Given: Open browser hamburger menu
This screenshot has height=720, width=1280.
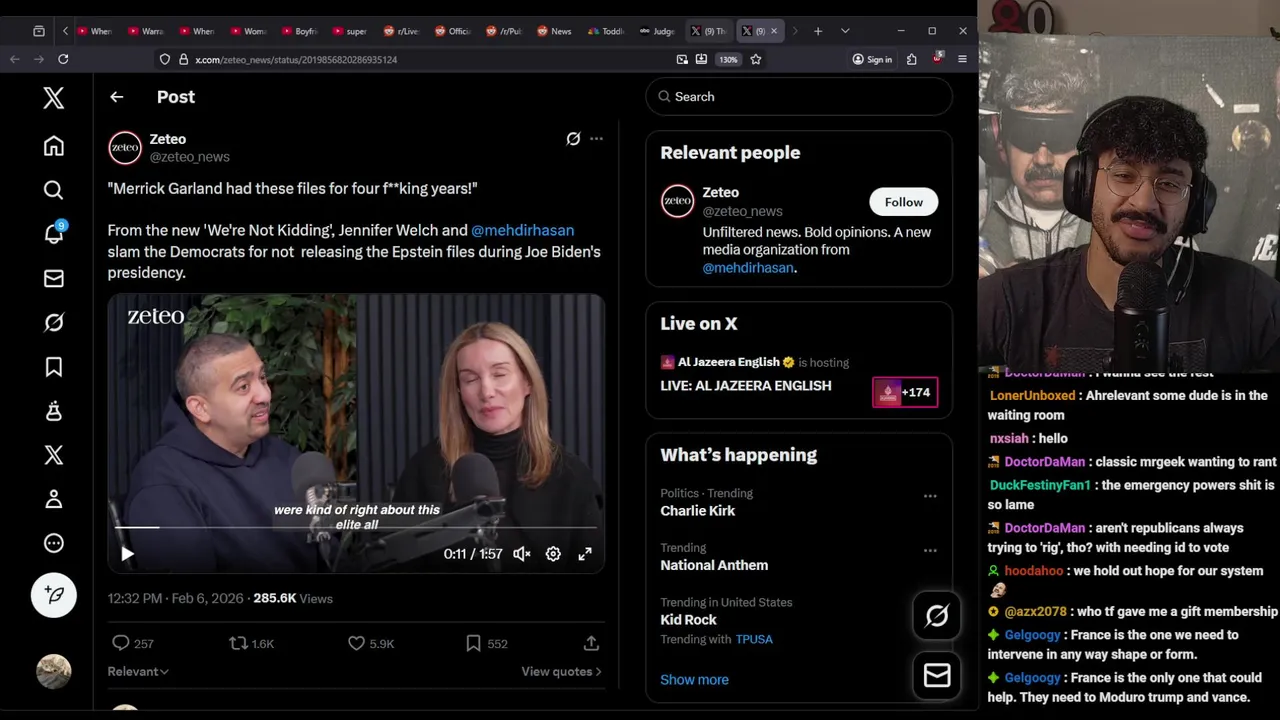Looking at the screenshot, I should pos(962,60).
